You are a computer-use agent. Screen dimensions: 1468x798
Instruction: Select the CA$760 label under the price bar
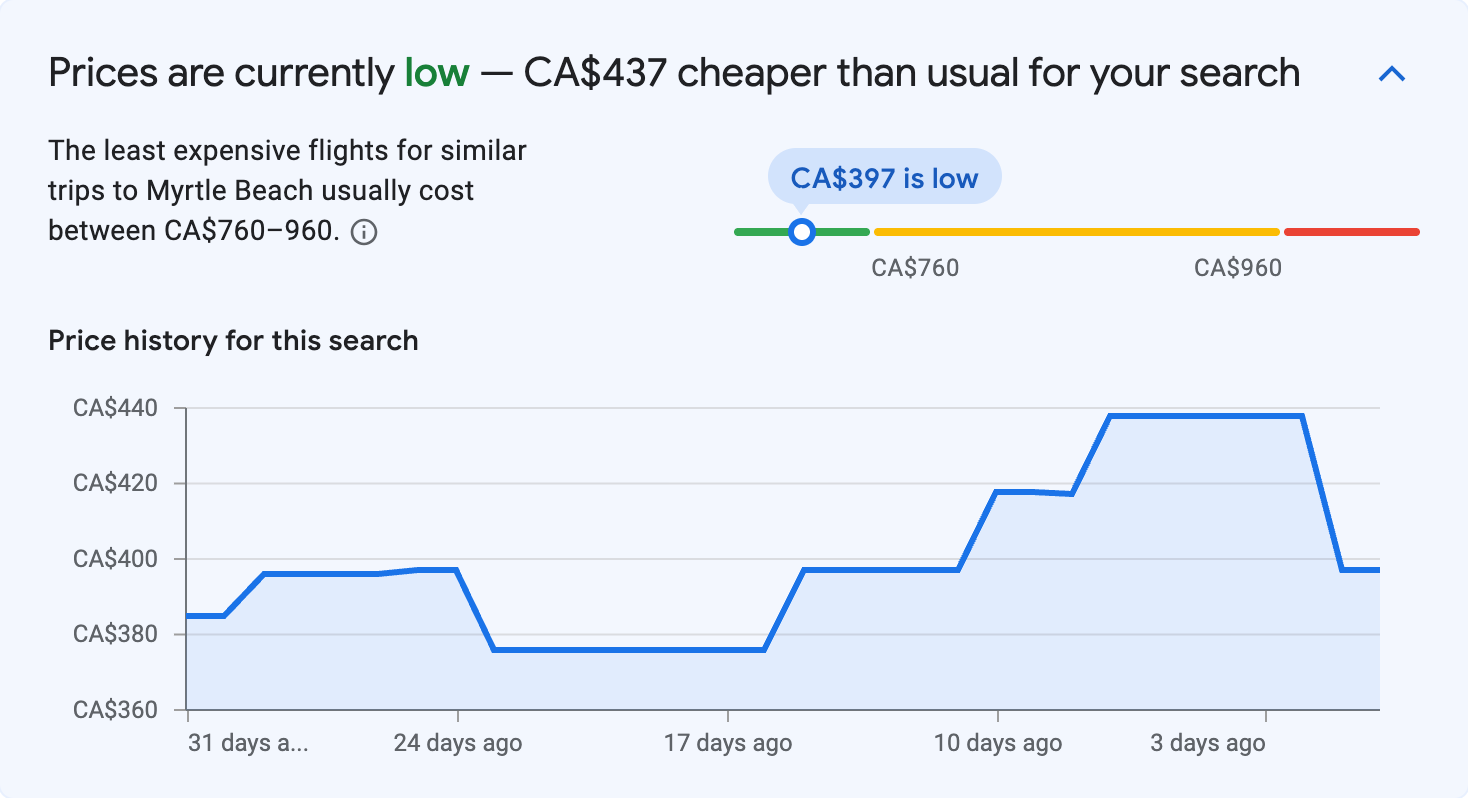coord(917,267)
